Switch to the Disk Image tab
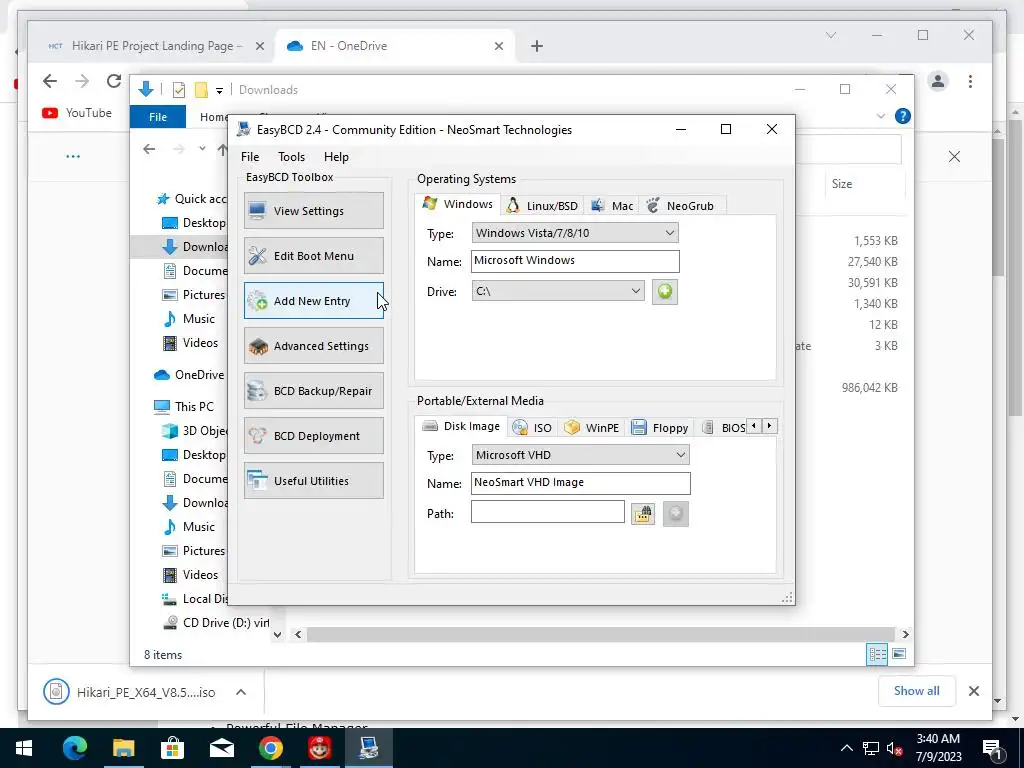 pyautogui.click(x=461, y=426)
